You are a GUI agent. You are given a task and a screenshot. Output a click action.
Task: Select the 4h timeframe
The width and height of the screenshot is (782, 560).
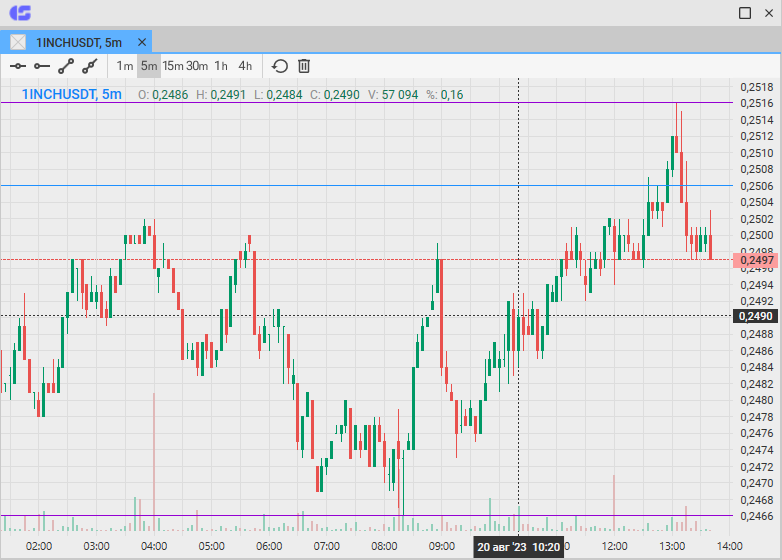(245, 66)
